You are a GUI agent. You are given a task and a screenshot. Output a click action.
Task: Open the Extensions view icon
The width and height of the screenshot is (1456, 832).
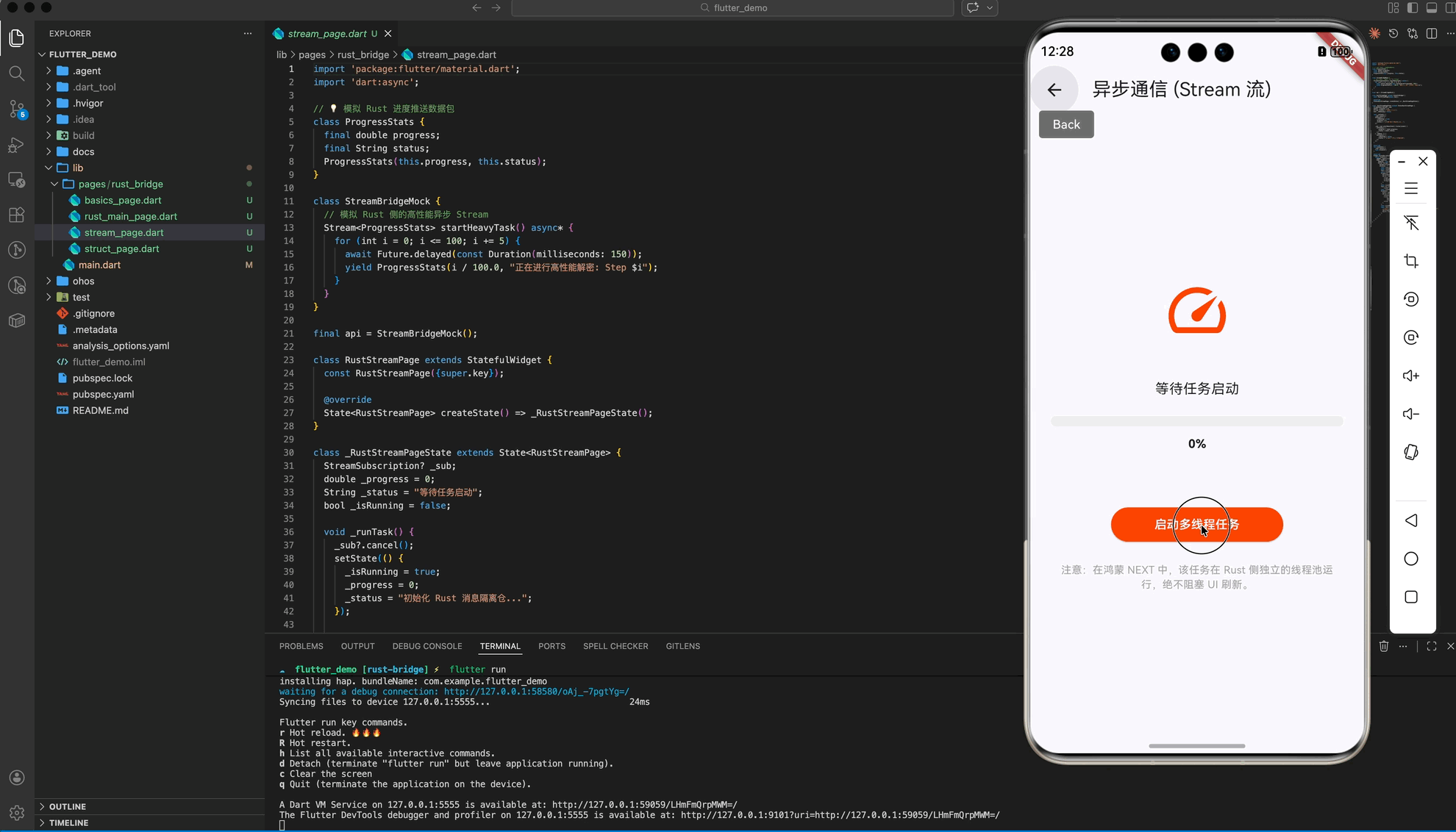(x=16, y=215)
